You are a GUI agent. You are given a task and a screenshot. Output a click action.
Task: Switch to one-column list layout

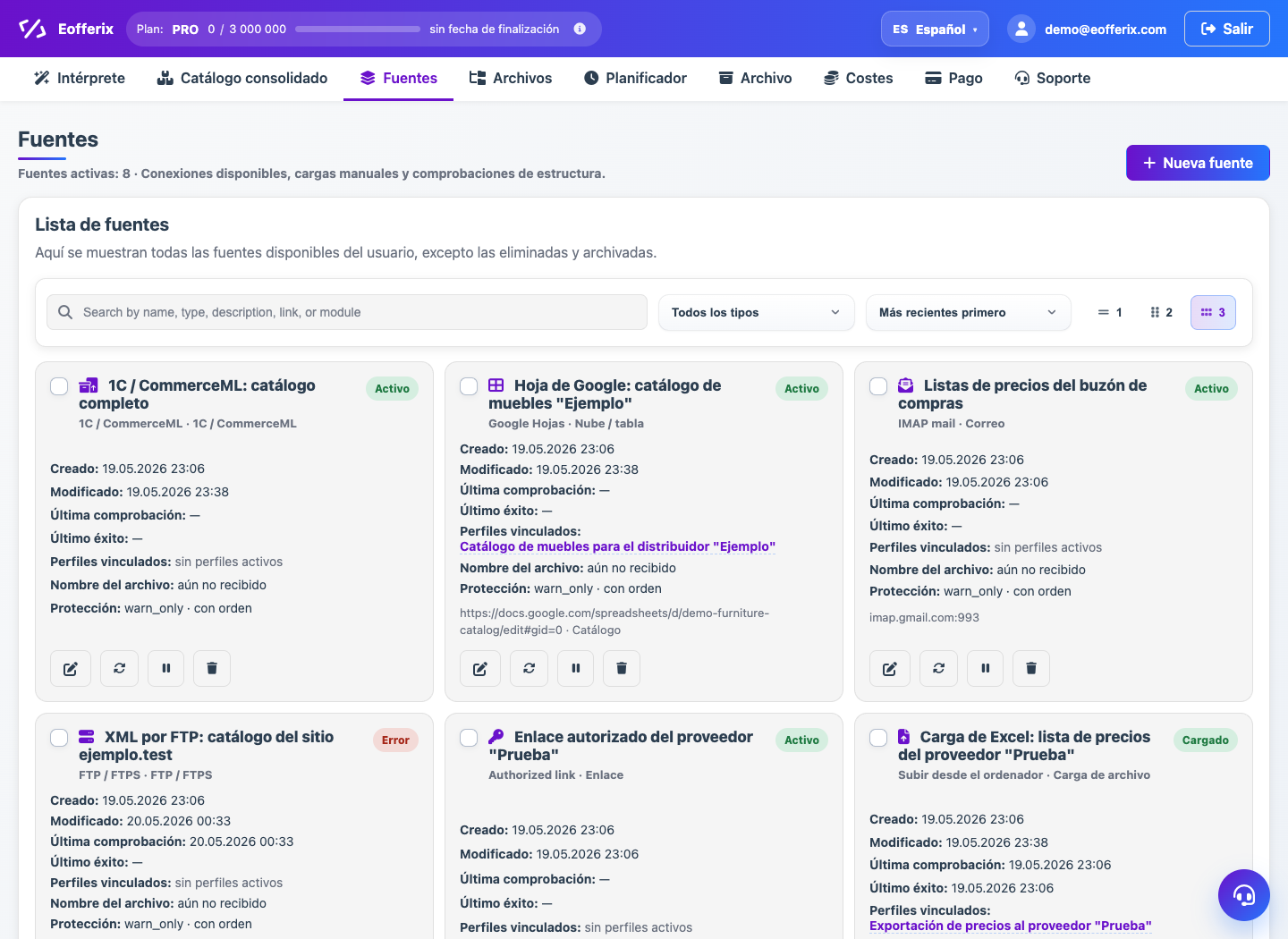click(1110, 312)
